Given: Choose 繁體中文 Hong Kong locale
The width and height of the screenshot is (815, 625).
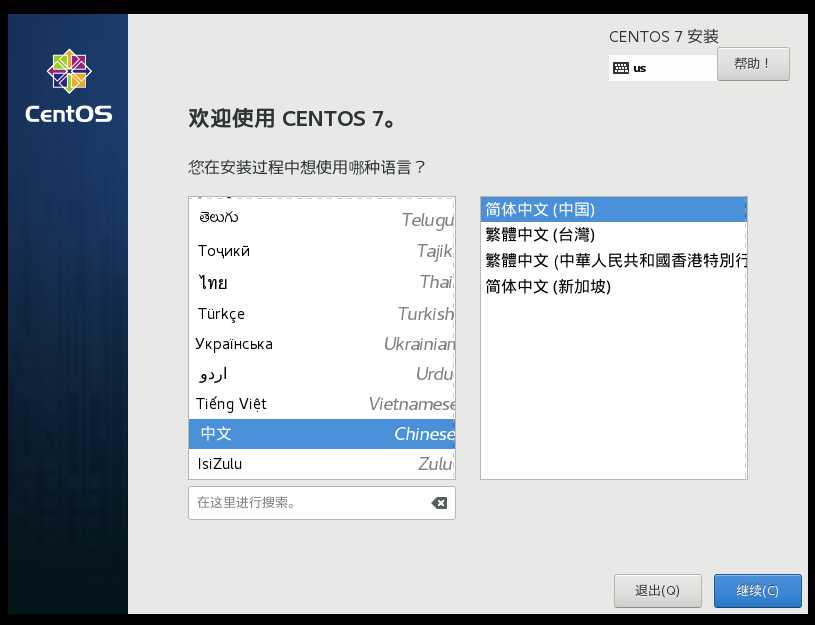Looking at the screenshot, I should (x=613, y=260).
